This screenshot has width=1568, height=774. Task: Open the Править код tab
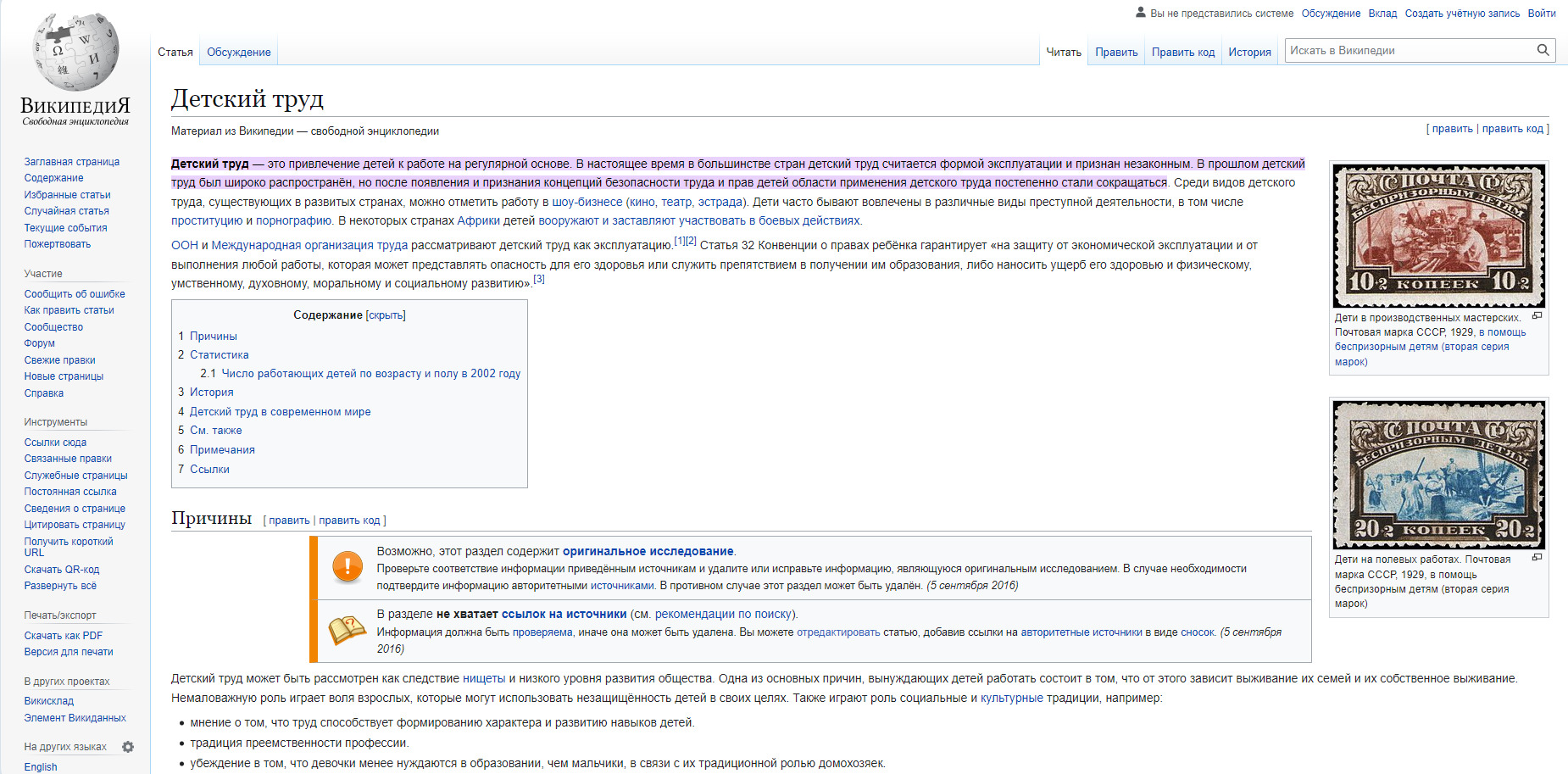tap(1182, 52)
